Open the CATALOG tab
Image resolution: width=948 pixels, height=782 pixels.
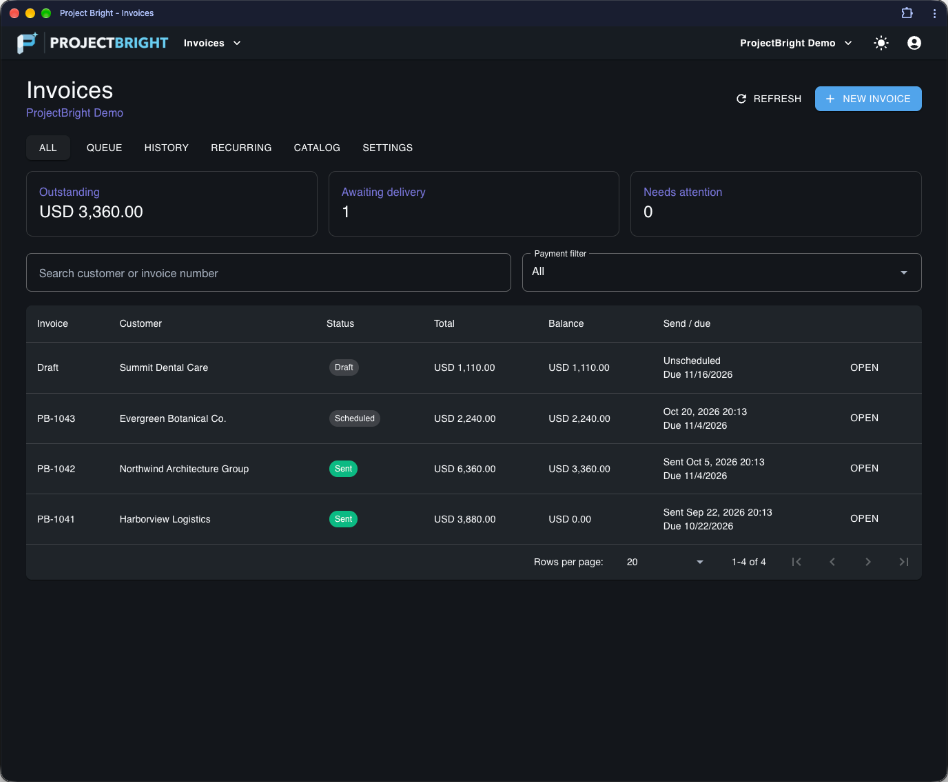(x=317, y=148)
